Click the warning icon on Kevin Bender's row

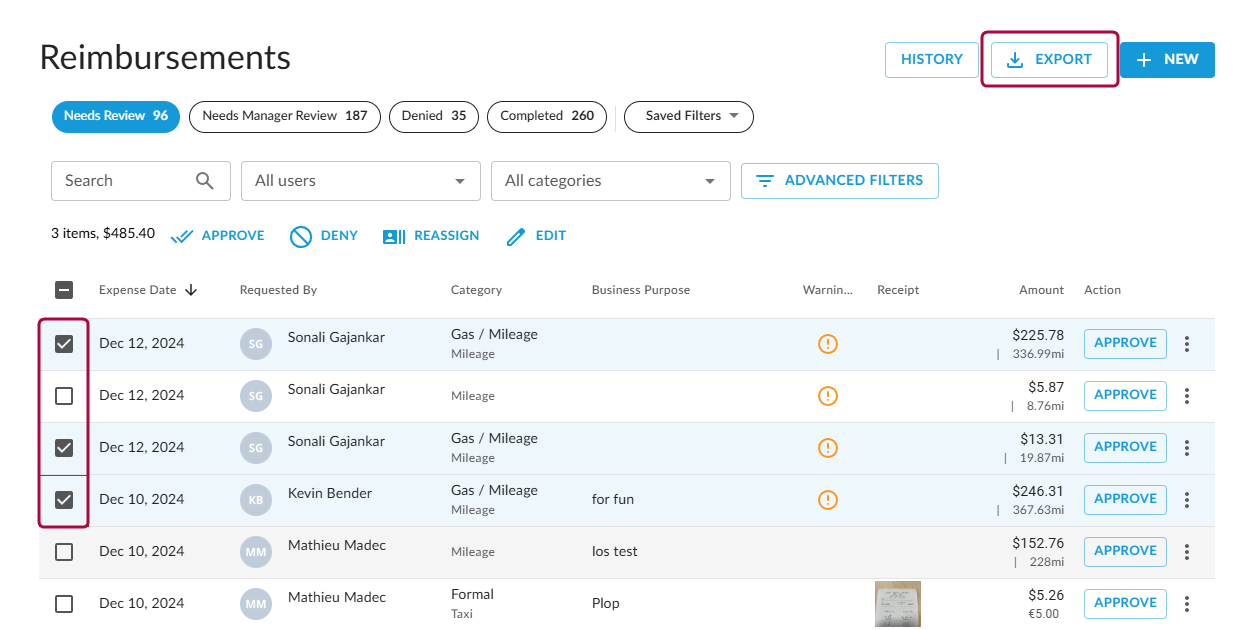tap(827, 499)
